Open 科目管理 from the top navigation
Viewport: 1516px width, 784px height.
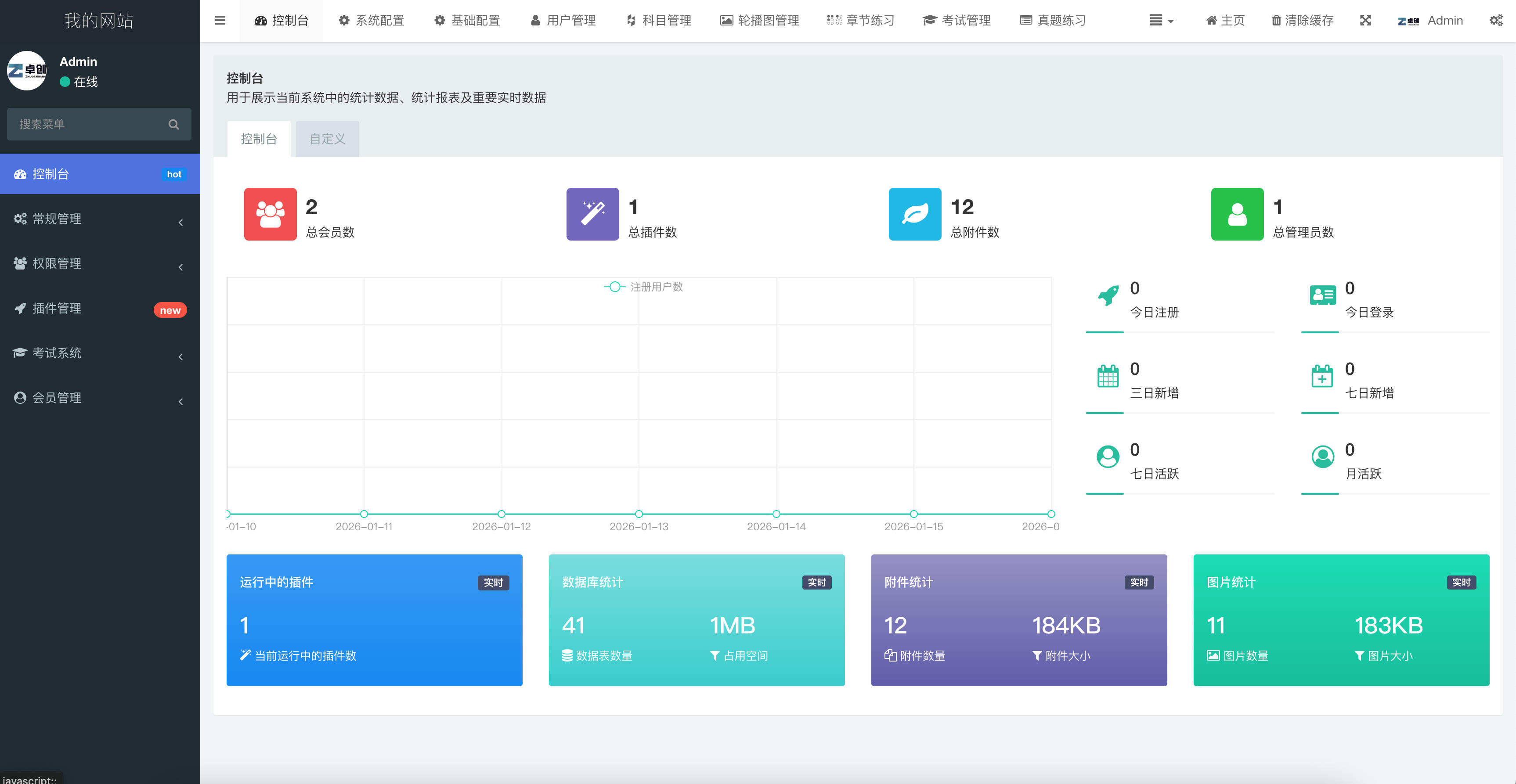tap(659, 21)
